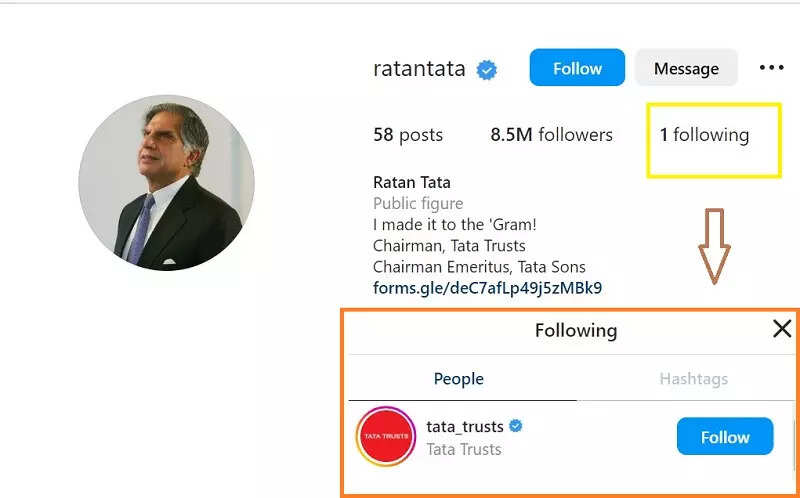
Task: Click the tata_trusts verified badge
Action: [516, 426]
